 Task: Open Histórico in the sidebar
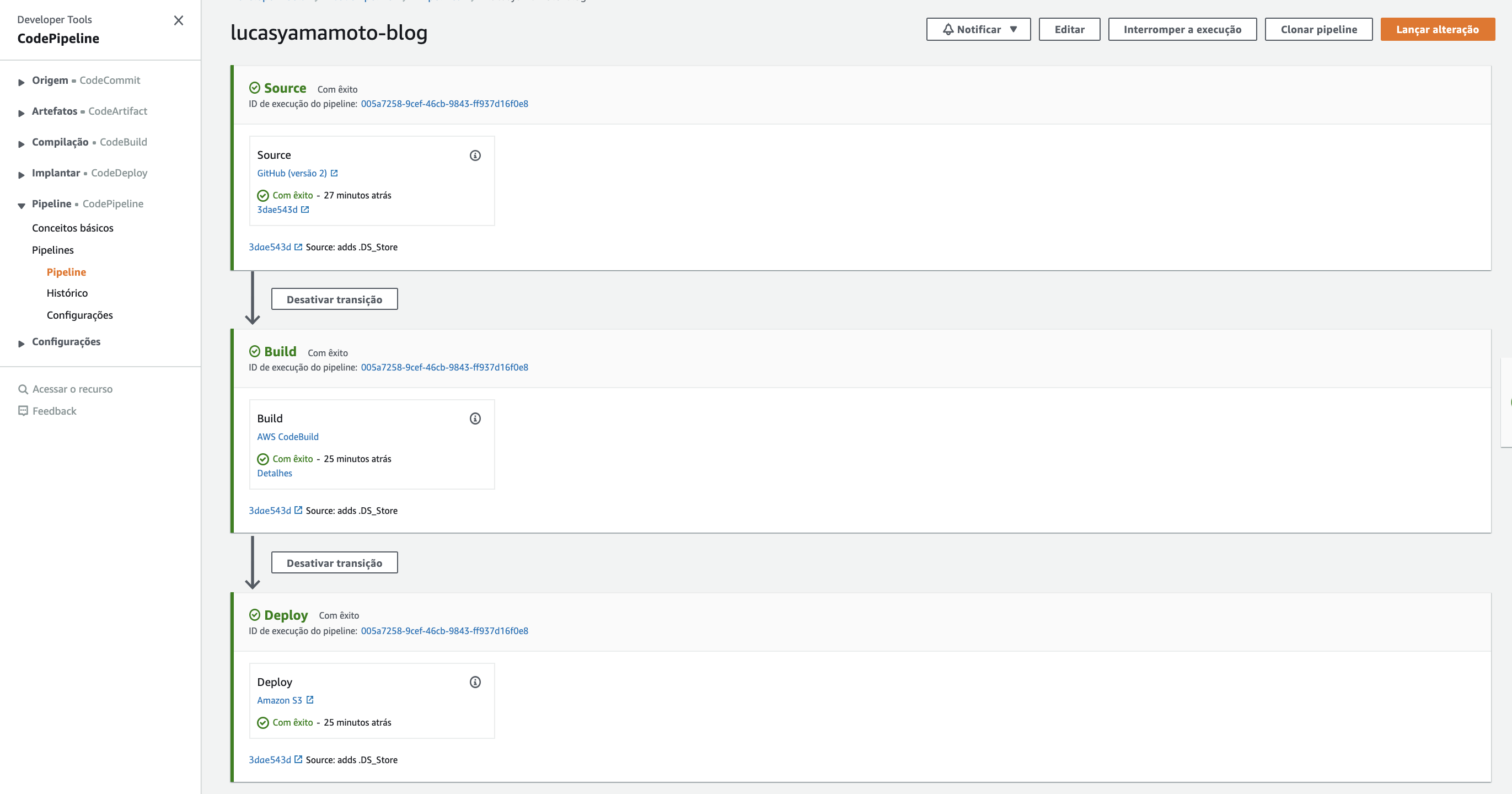click(x=67, y=293)
